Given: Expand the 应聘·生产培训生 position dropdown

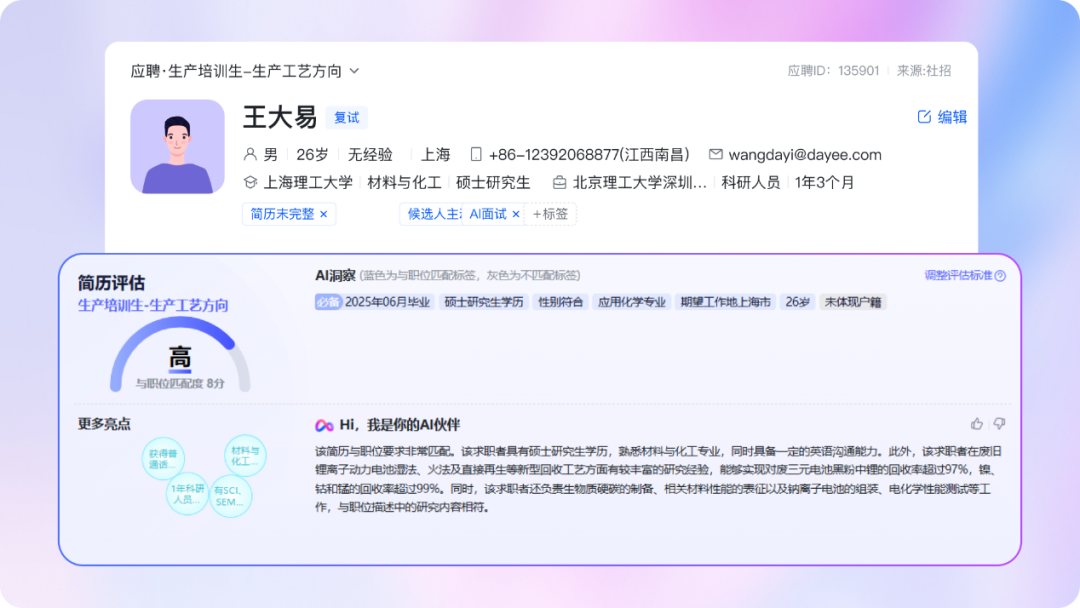Looking at the screenshot, I should pyautogui.click(x=354, y=71).
